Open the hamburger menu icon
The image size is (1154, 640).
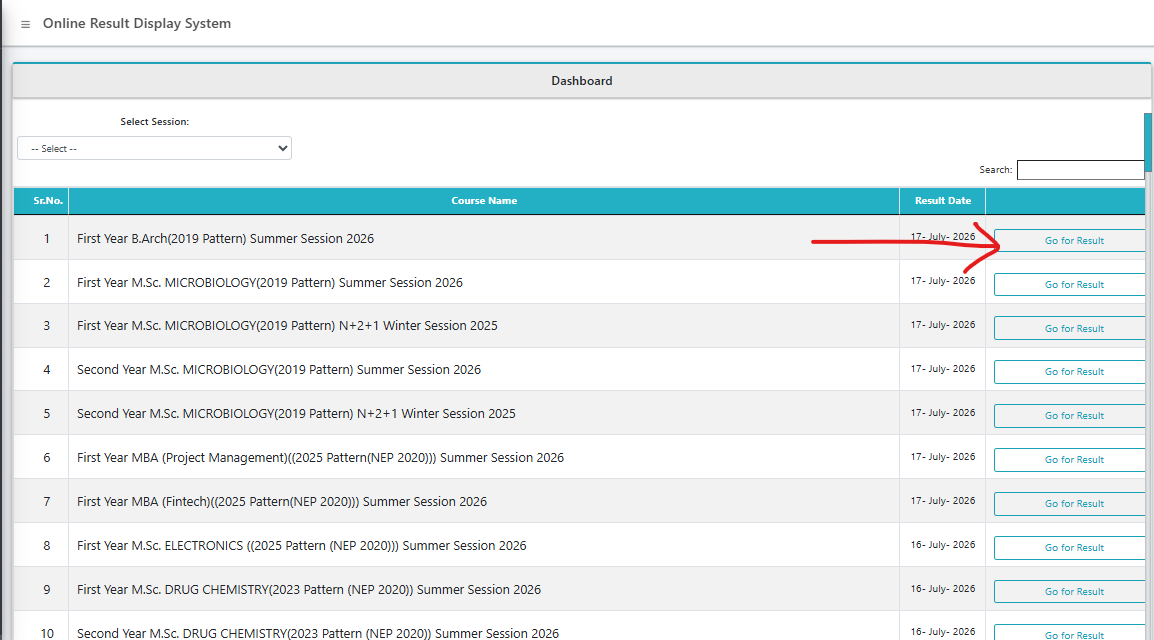(25, 24)
